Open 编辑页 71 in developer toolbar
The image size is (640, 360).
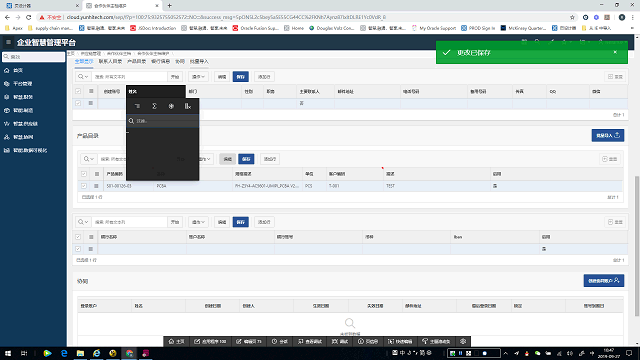pos(249,341)
